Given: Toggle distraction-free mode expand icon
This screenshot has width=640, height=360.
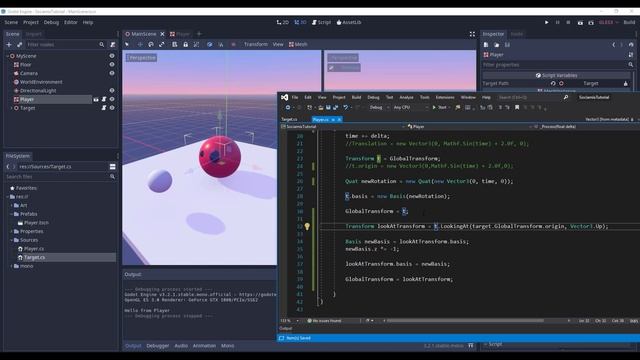Looking at the screenshot, I should tap(472, 34).
